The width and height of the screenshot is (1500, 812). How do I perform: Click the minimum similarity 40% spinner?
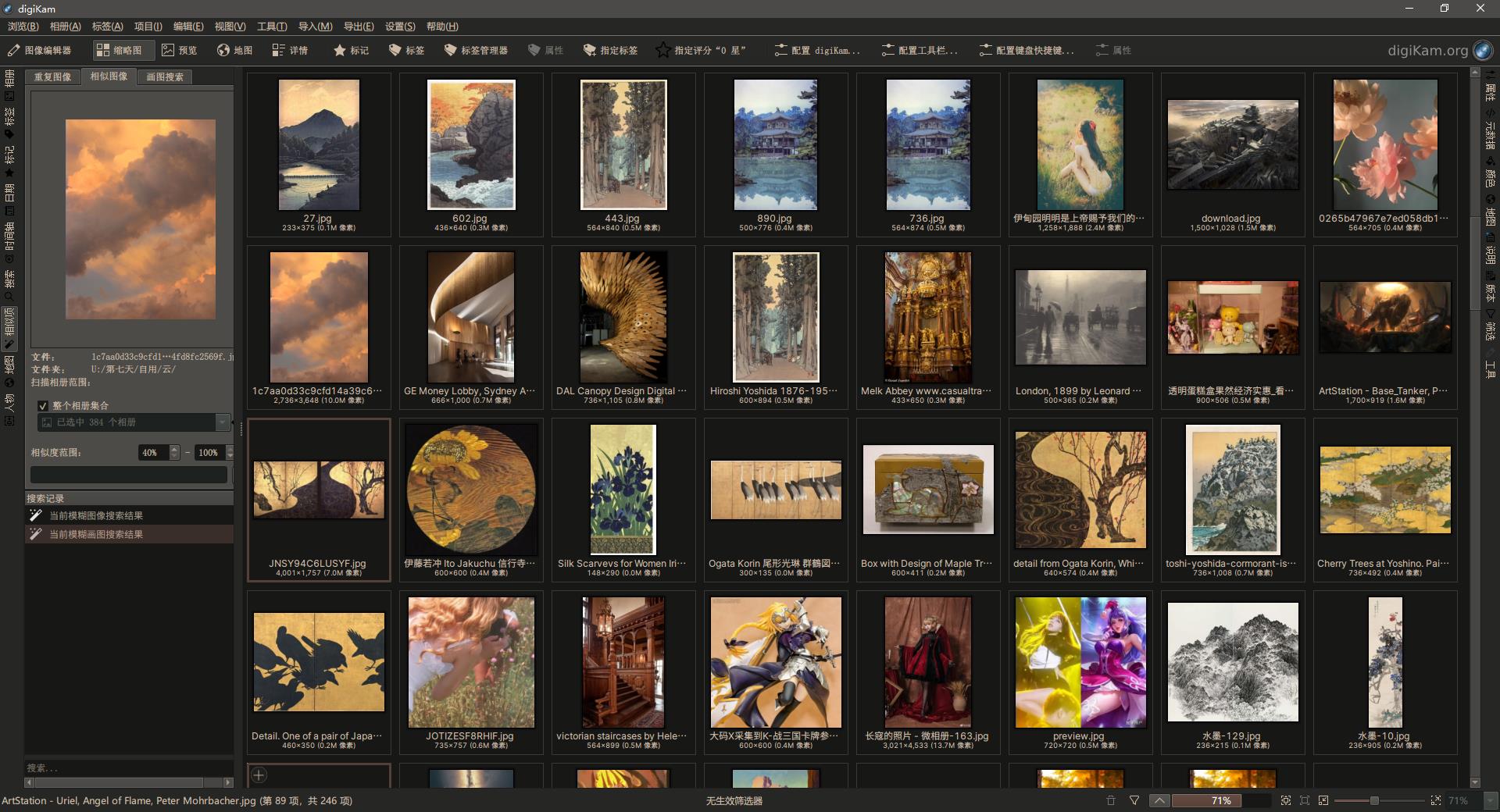pos(159,453)
